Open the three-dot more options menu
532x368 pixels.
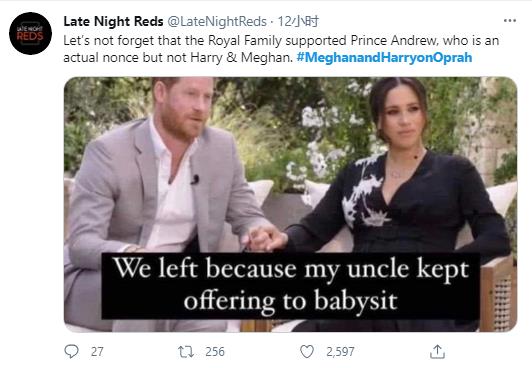point(510,21)
